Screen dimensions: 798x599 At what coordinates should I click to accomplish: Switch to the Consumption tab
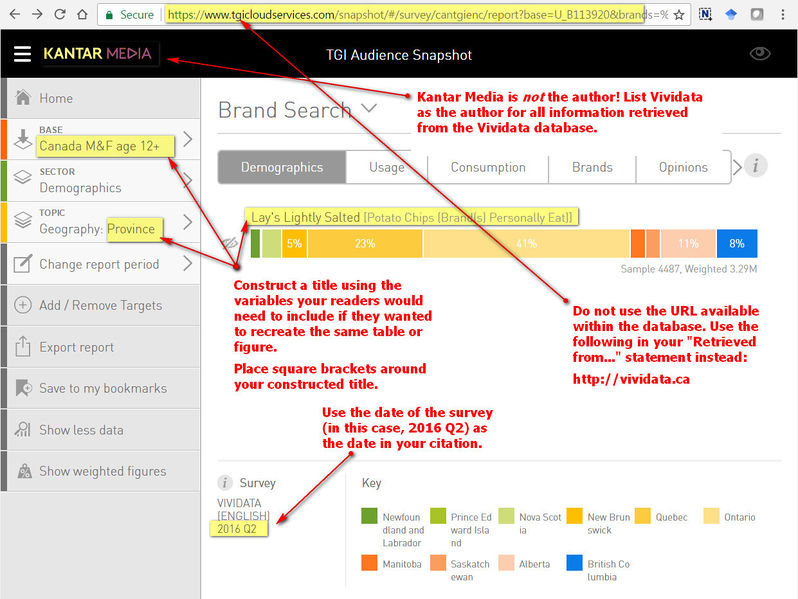(x=487, y=167)
